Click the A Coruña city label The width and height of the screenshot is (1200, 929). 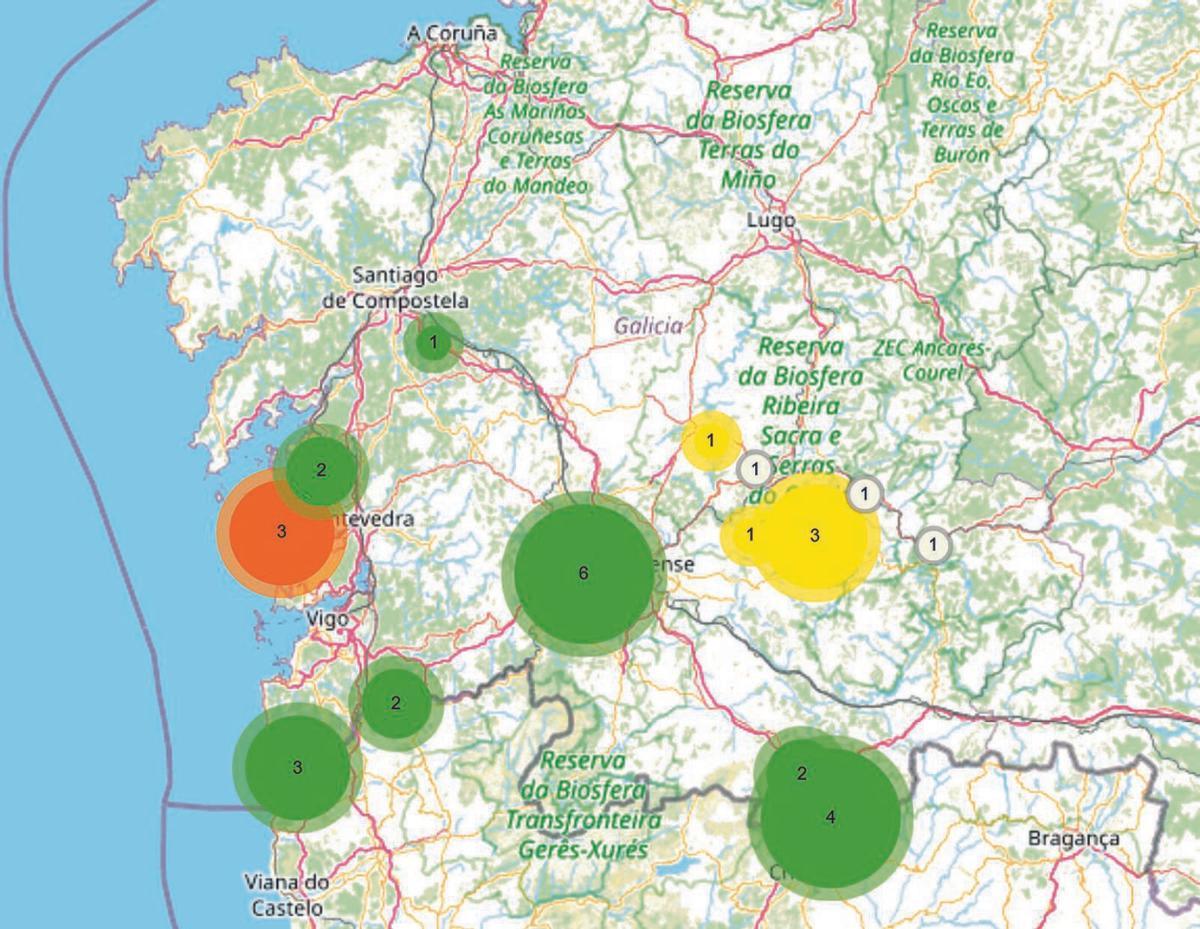[452, 33]
